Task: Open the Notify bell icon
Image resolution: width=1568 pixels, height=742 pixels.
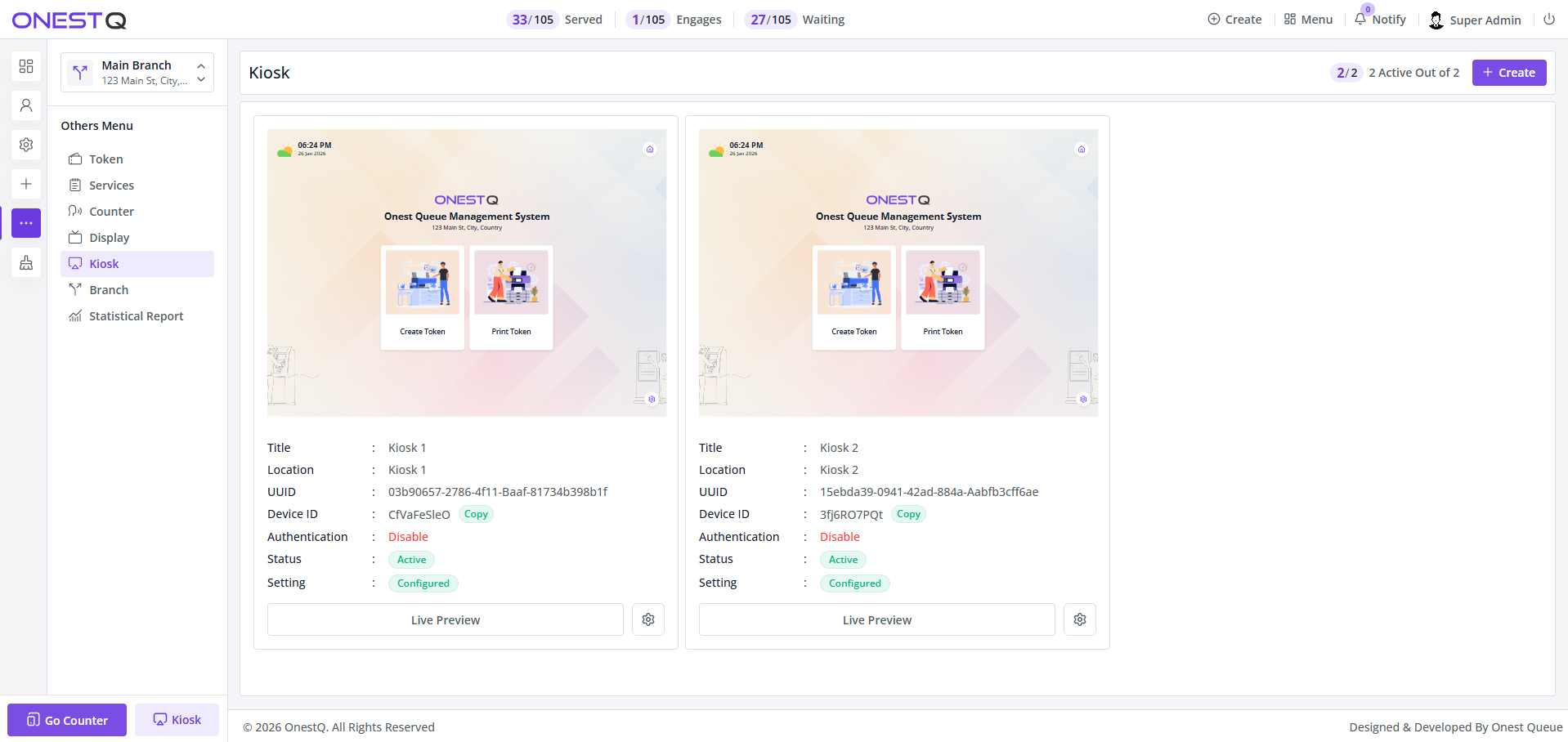Action: (x=1360, y=19)
